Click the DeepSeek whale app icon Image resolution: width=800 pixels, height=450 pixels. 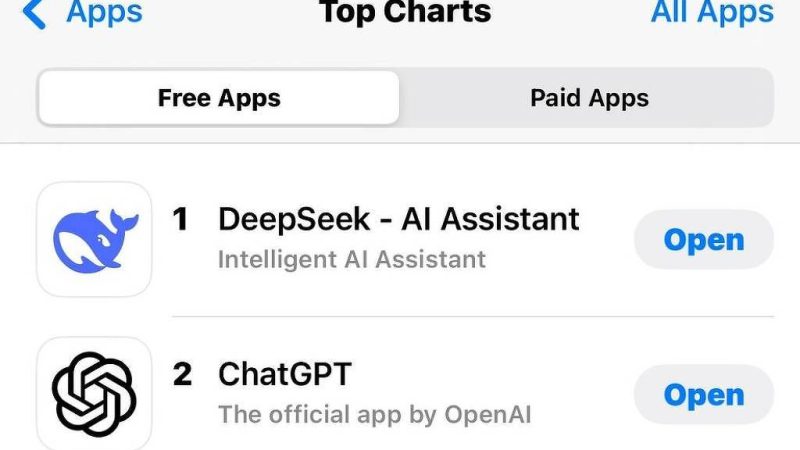pyautogui.click(x=94, y=239)
